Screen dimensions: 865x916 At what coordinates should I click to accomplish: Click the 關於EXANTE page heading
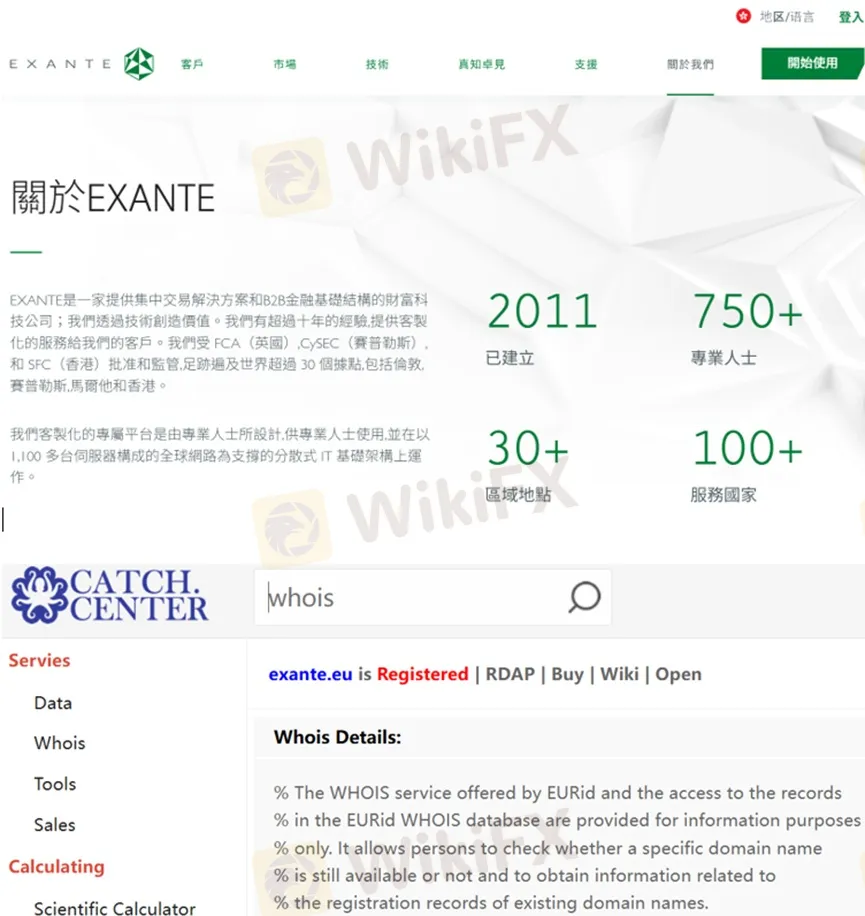(x=113, y=197)
